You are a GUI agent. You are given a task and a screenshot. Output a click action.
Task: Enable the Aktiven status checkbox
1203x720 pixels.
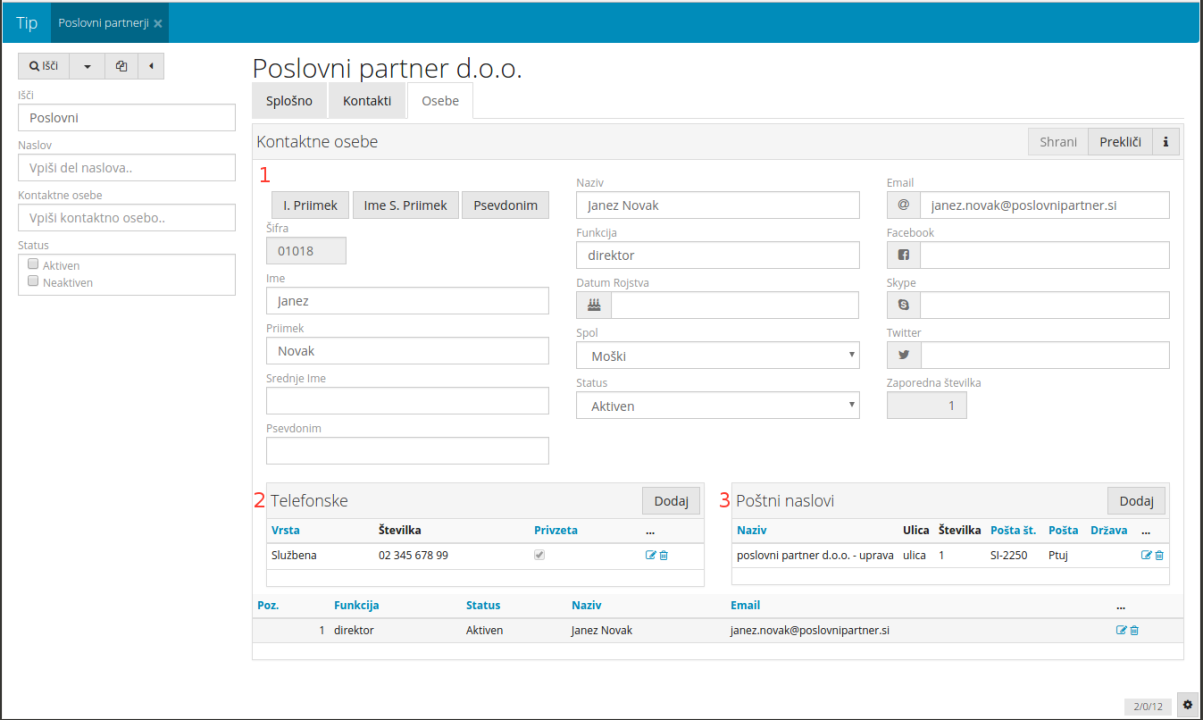pos(33,265)
